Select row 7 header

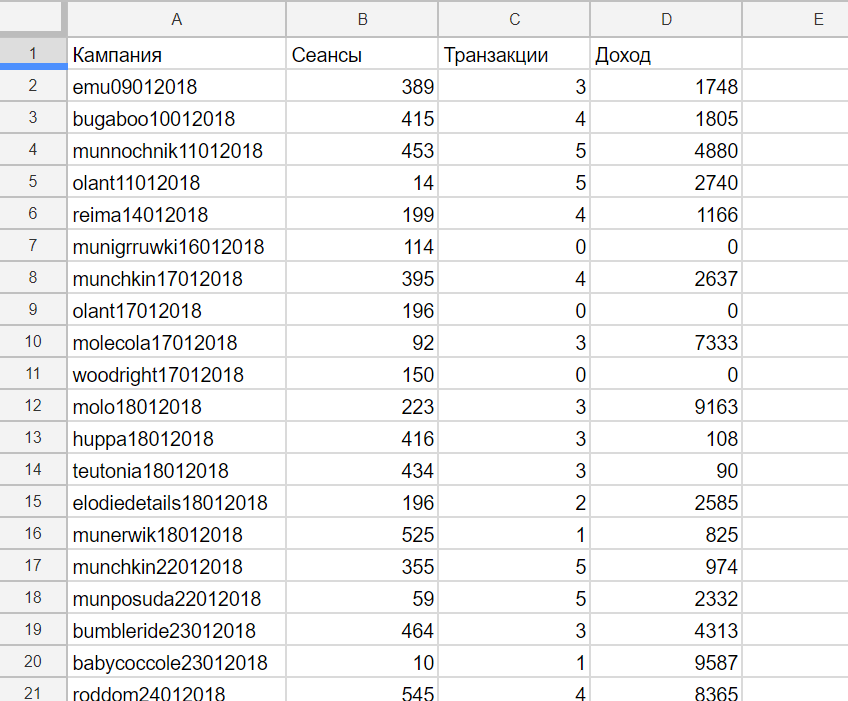(x=32, y=246)
